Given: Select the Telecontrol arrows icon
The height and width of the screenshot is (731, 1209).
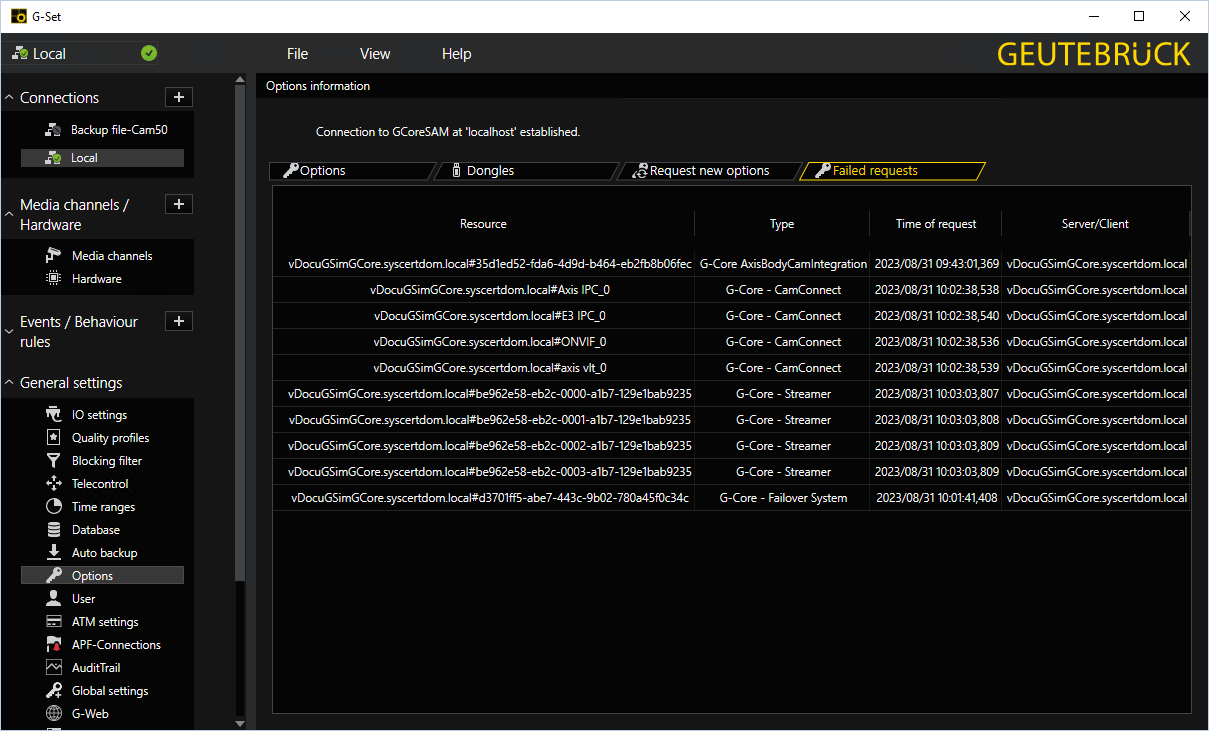Looking at the screenshot, I should pyautogui.click(x=54, y=483).
